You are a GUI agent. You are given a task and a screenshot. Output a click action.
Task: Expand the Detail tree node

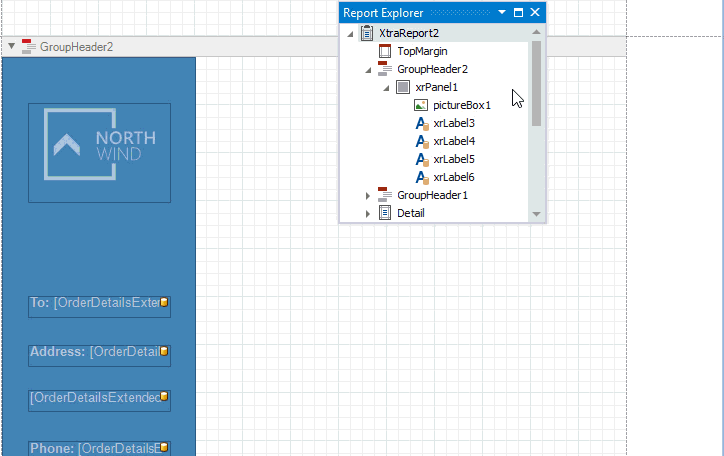(368, 213)
